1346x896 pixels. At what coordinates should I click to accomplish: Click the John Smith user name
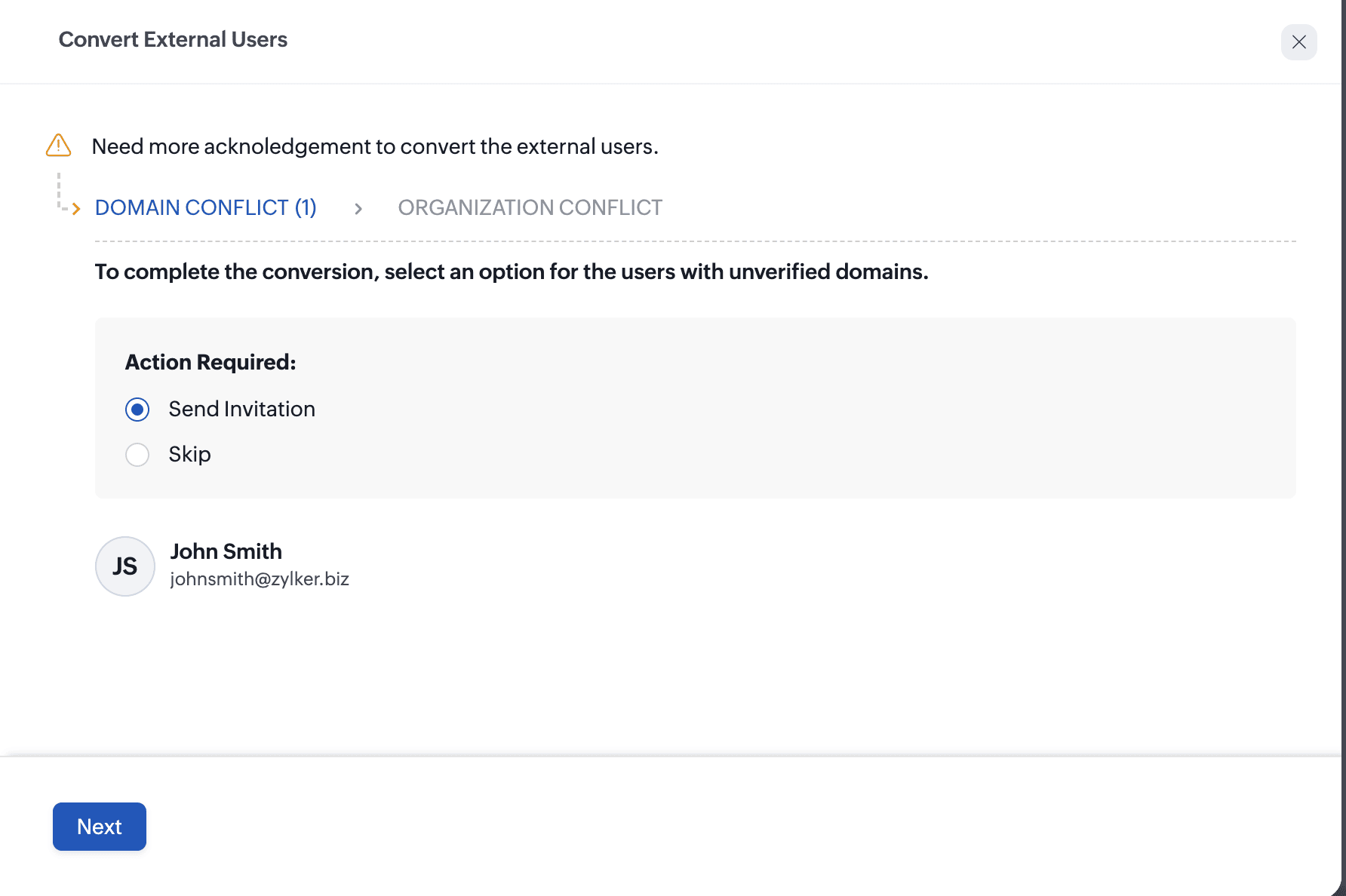(x=226, y=551)
